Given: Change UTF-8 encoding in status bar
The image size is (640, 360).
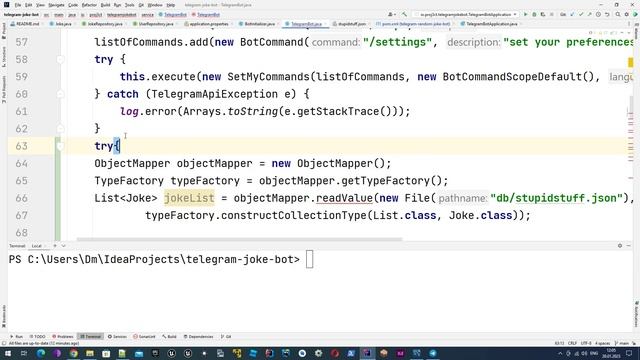Looking at the screenshot, I should [586, 343].
